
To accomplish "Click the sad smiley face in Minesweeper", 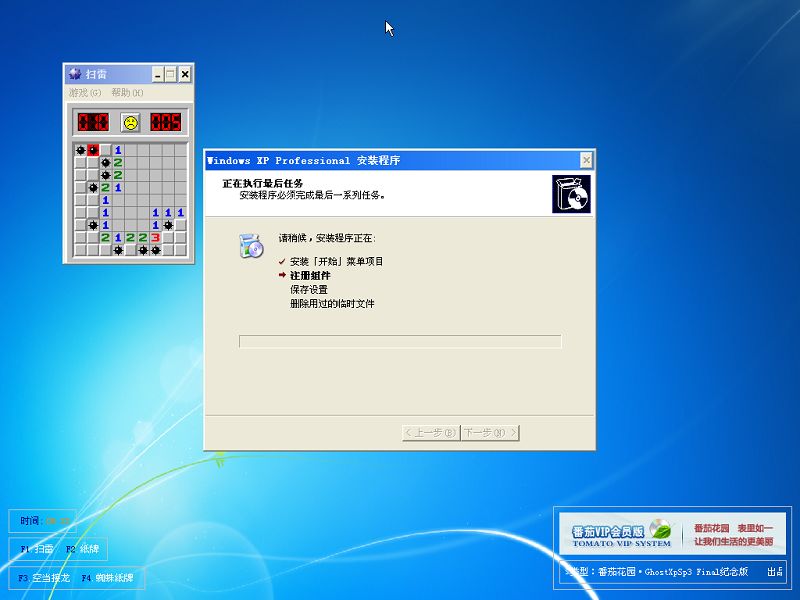I will pyautogui.click(x=131, y=122).
